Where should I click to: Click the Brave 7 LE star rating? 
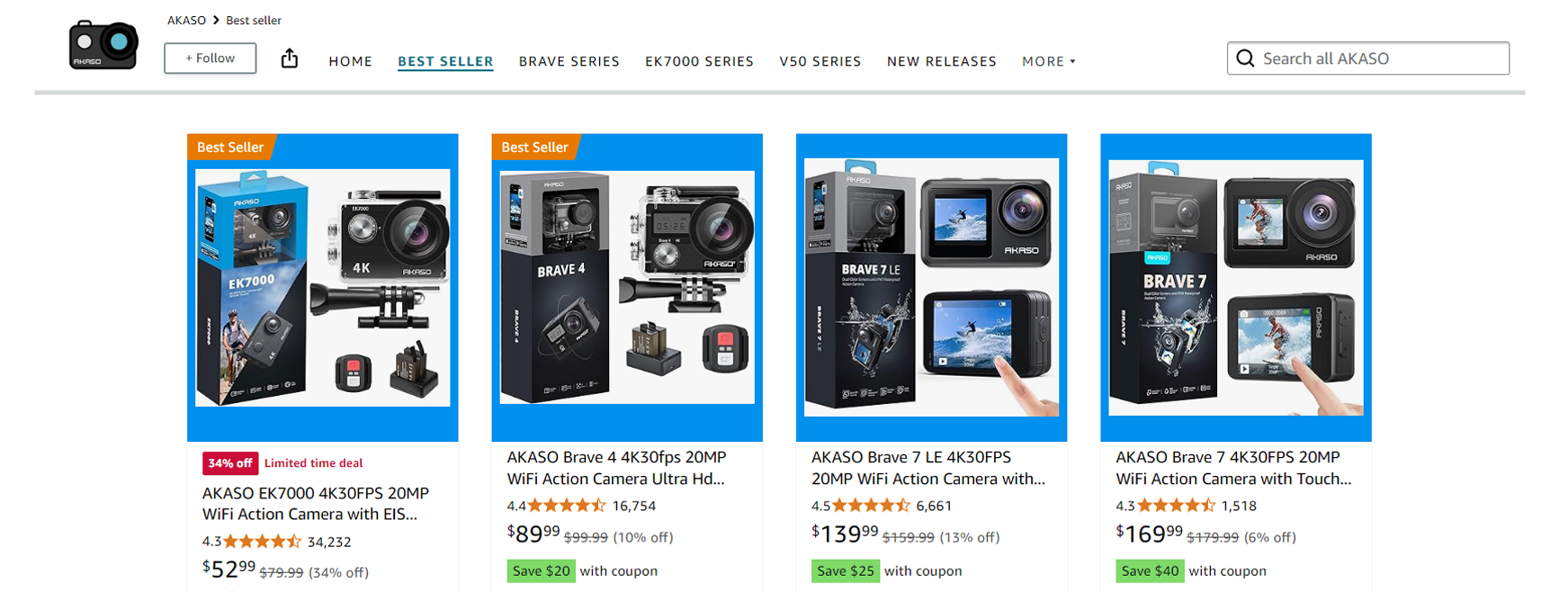click(x=871, y=506)
